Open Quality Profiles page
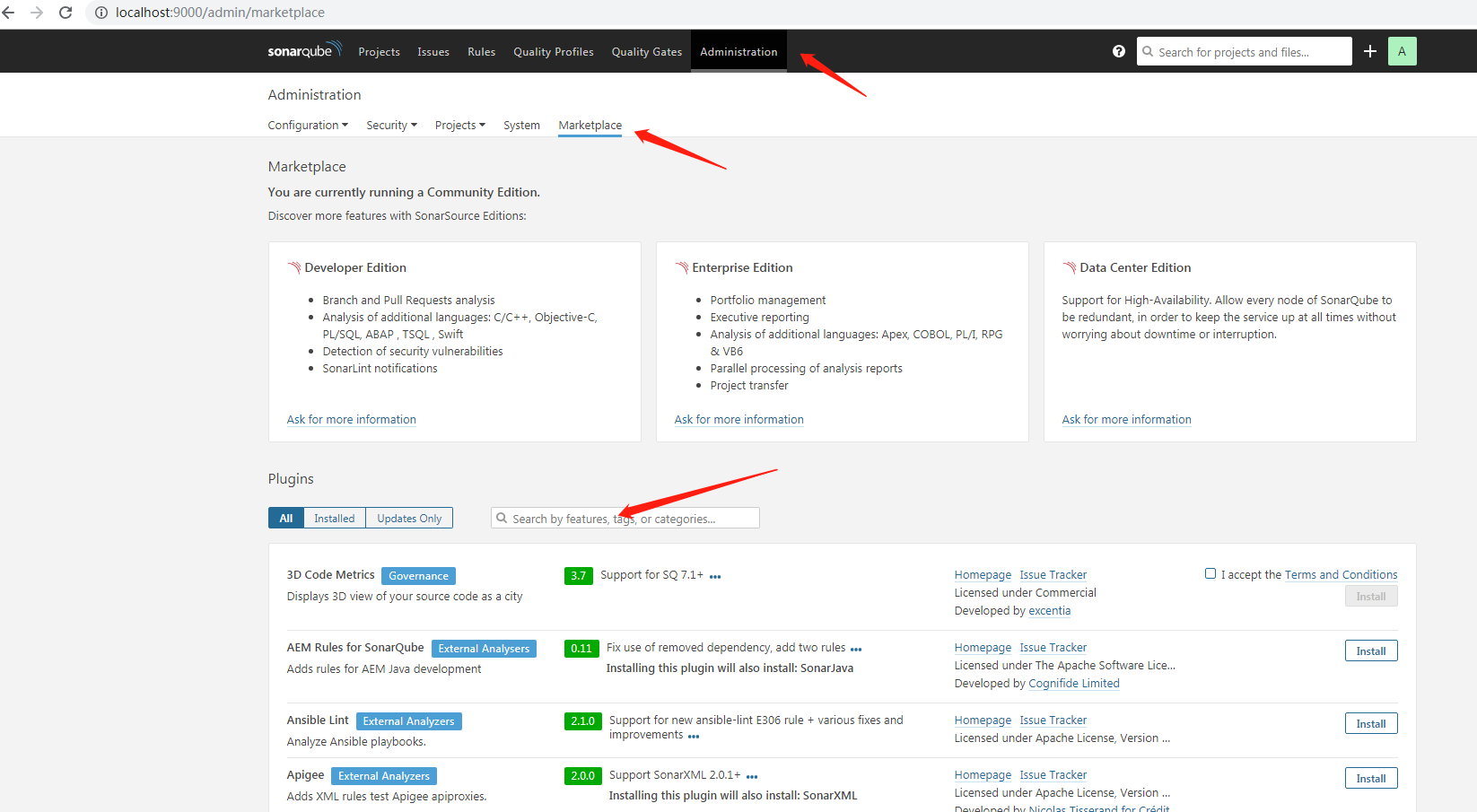Viewport: 1477px width, 812px height. (554, 52)
